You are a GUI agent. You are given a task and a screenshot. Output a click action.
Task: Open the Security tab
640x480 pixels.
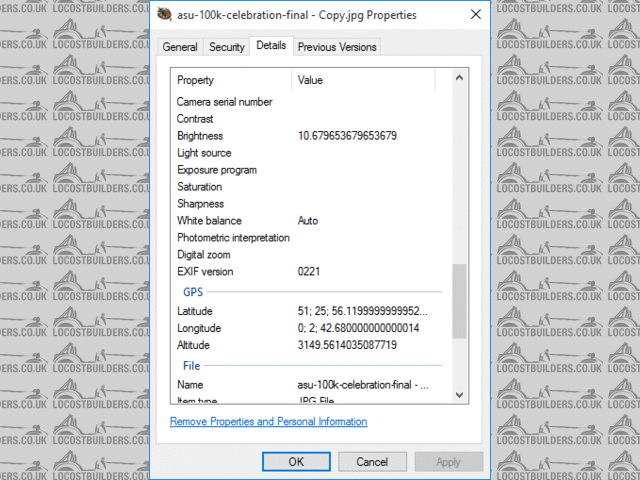coord(227,47)
